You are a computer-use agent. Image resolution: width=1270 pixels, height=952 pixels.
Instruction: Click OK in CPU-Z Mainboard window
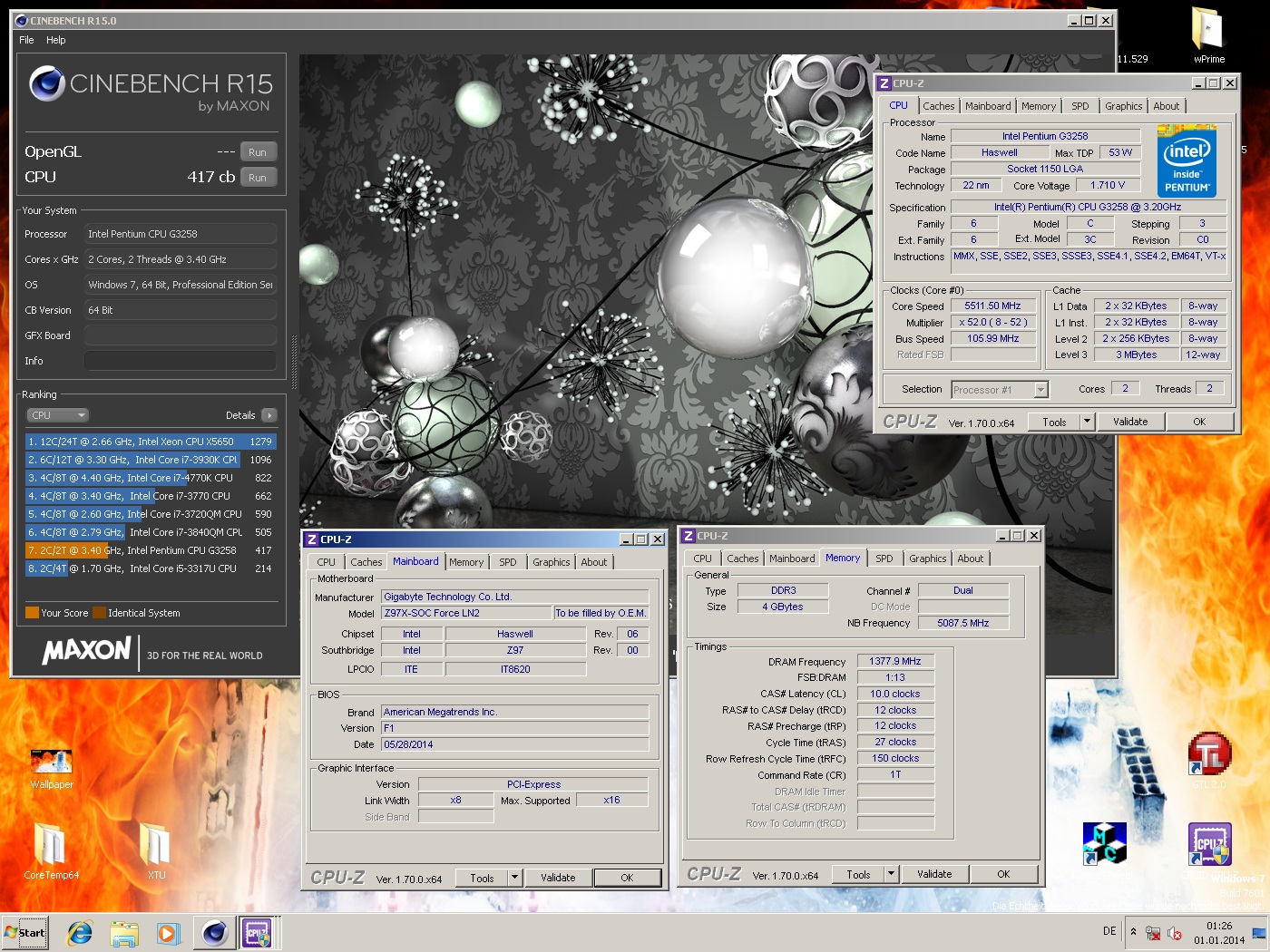(x=627, y=878)
